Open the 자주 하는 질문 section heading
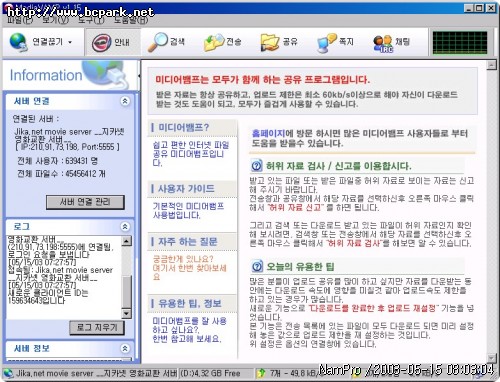Viewport: 500px width, 382px height. (x=188, y=242)
